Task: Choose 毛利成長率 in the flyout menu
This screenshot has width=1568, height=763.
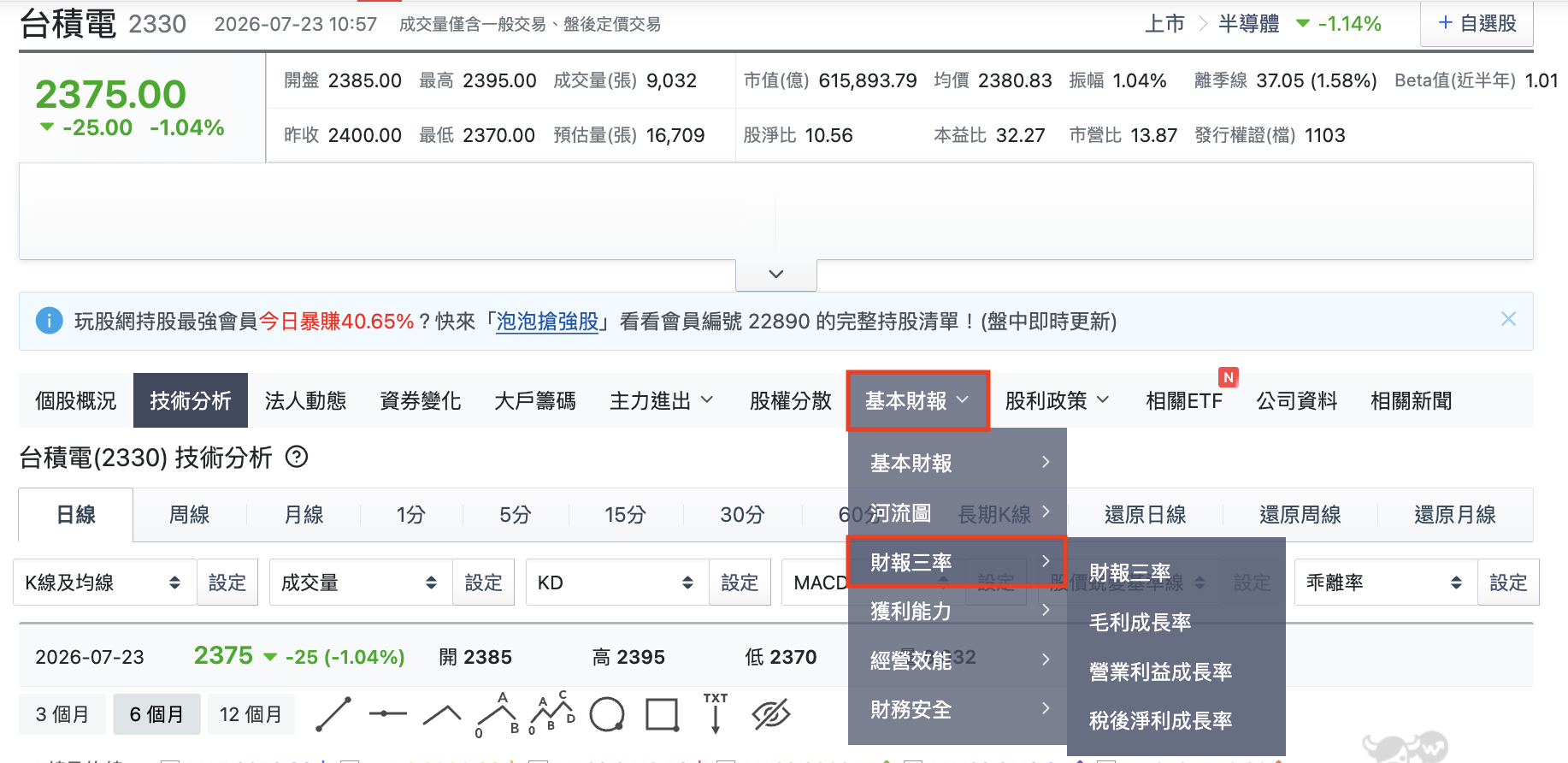Action: 1176,622
